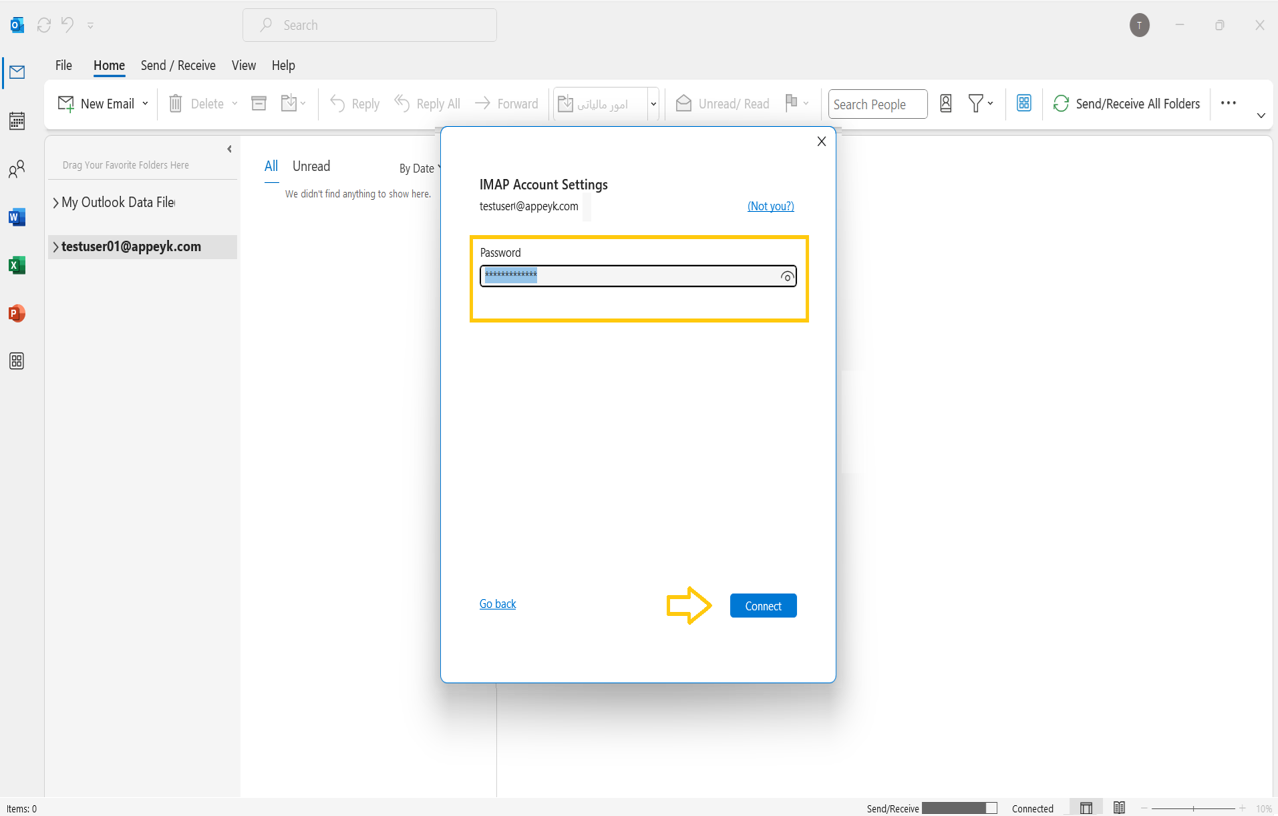This screenshot has height=816, width=1278.
Task: Click the Undo arrow in title bar
Action: click(x=68, y=25)
